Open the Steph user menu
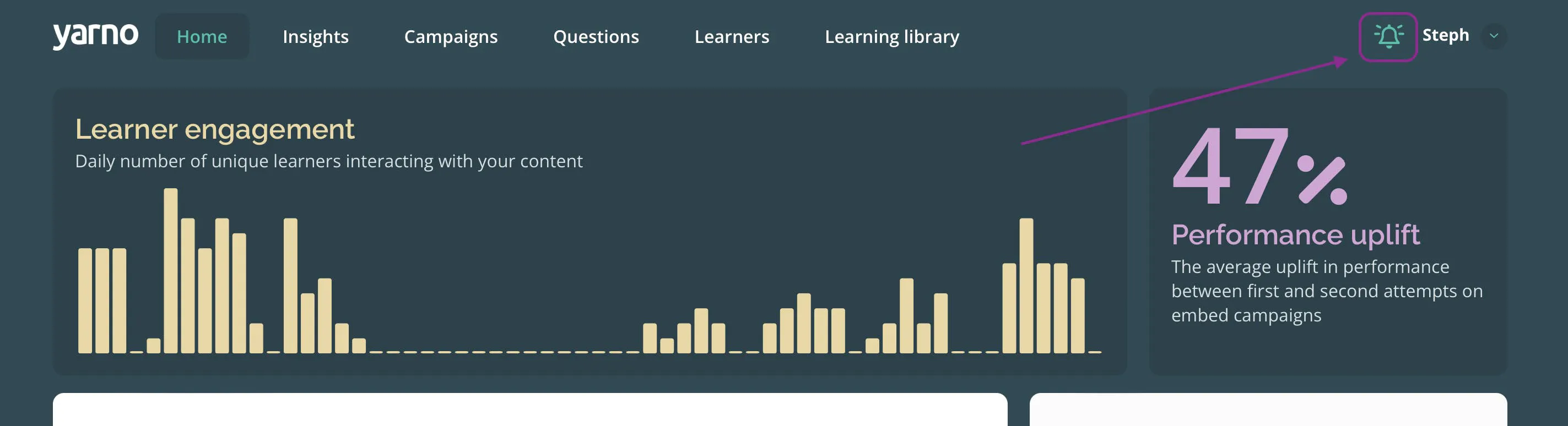Screen dimensions: 1568x426 (1445, 35)
